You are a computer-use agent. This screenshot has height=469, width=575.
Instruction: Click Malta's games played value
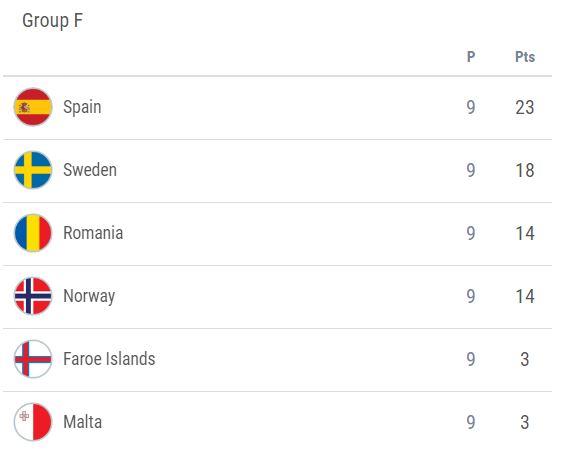[471, 422]
